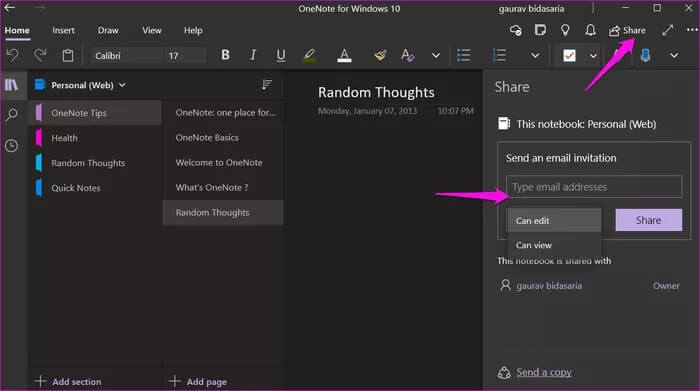700x391 pixels.
Task: Click the back arrow in title bar
Action: [x=9, y=8]
